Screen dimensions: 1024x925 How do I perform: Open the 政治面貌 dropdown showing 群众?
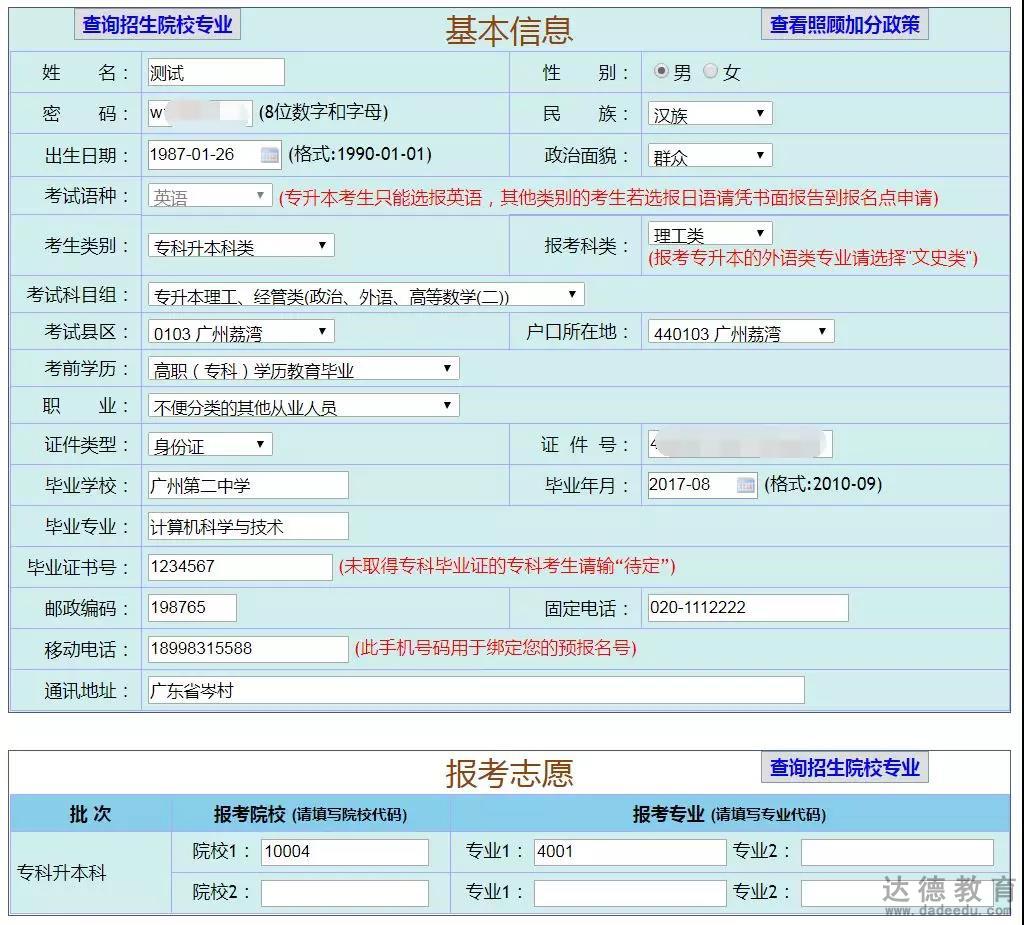pos(710,155)
